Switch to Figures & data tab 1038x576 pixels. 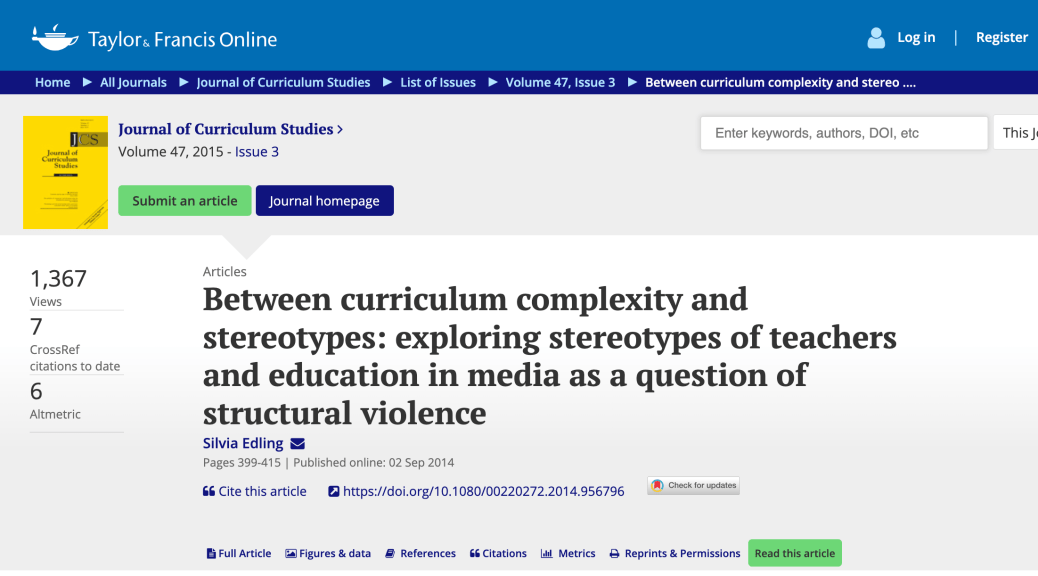[328, 553]
